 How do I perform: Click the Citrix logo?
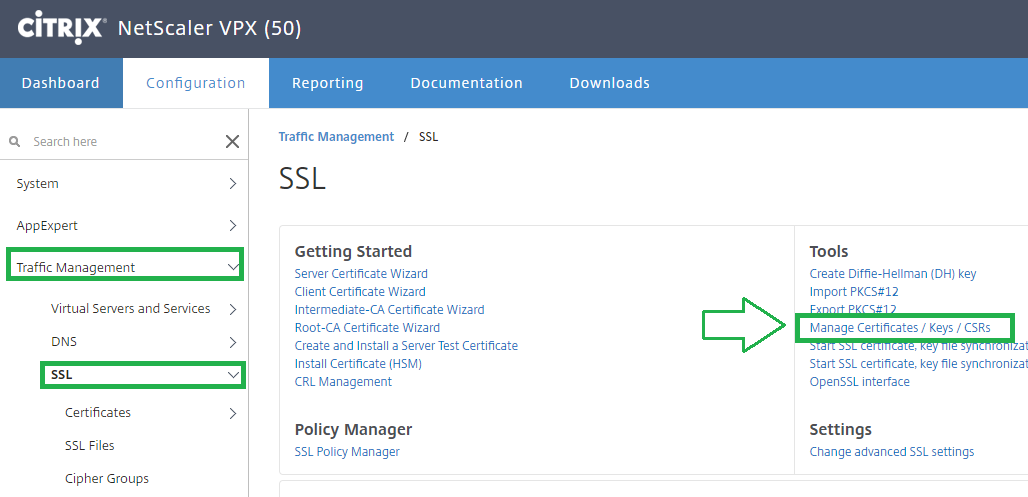tap(61, 28)
